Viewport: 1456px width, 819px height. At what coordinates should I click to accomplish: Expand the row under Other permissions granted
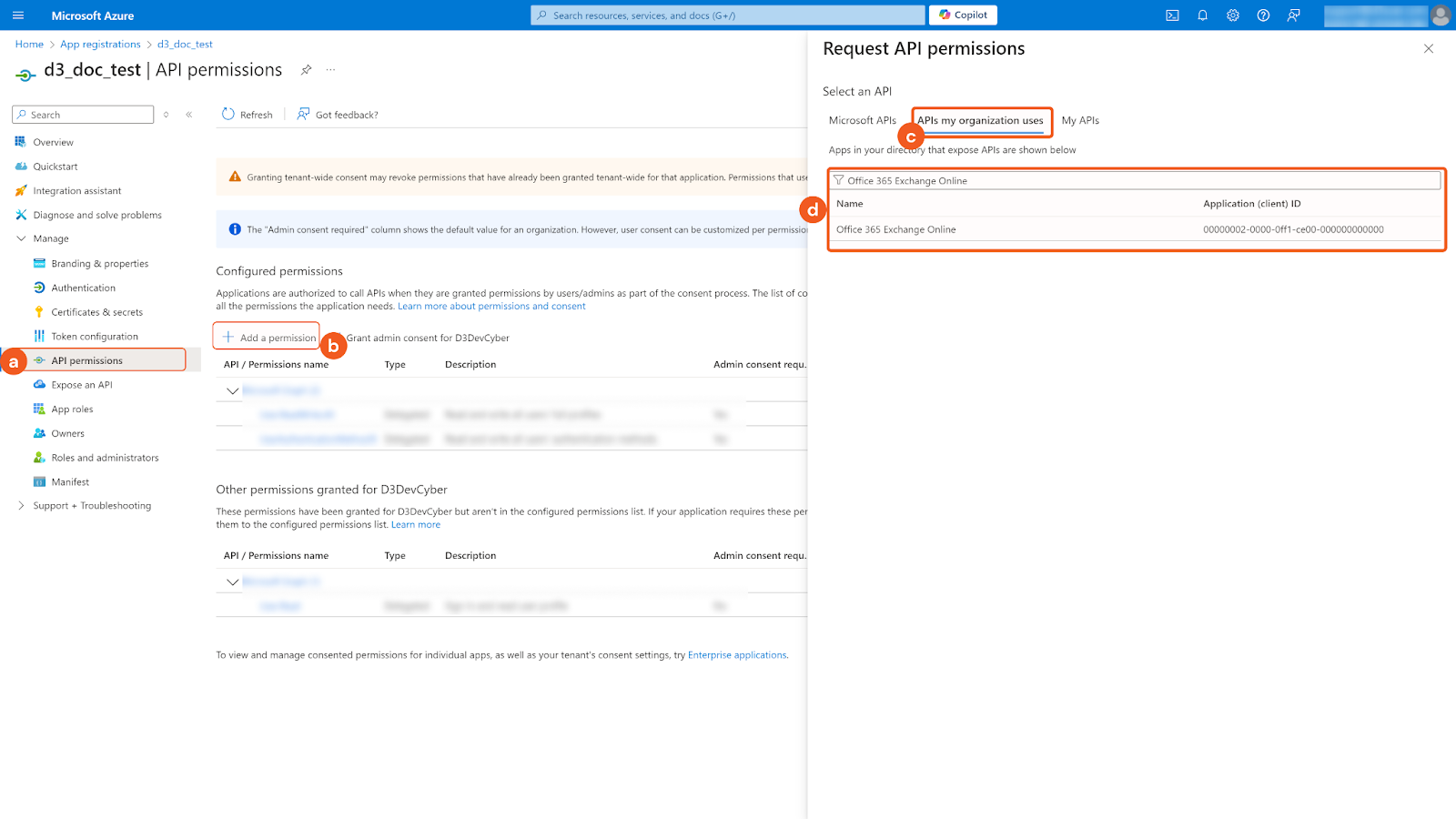tap(231, 581)
